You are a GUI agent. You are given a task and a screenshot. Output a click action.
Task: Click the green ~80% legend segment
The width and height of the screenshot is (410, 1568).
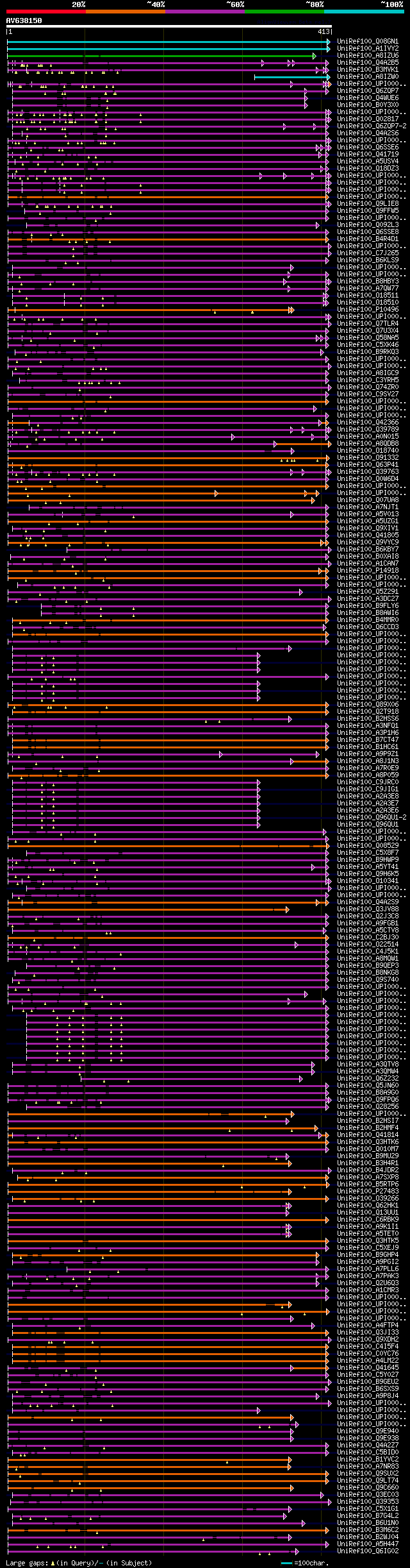point(284,11)
